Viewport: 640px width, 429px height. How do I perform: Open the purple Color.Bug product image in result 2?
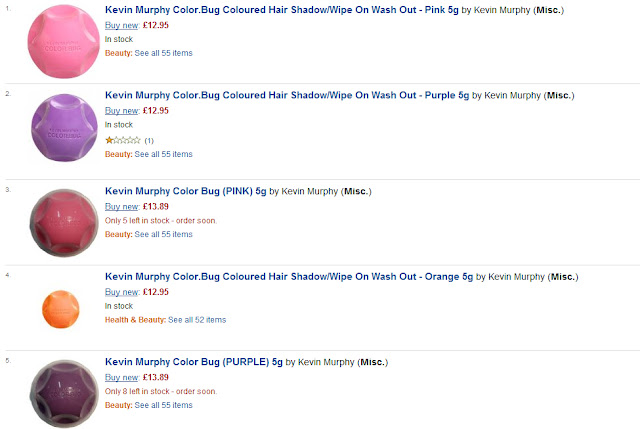pyautogui.click(x=64, y=128)
